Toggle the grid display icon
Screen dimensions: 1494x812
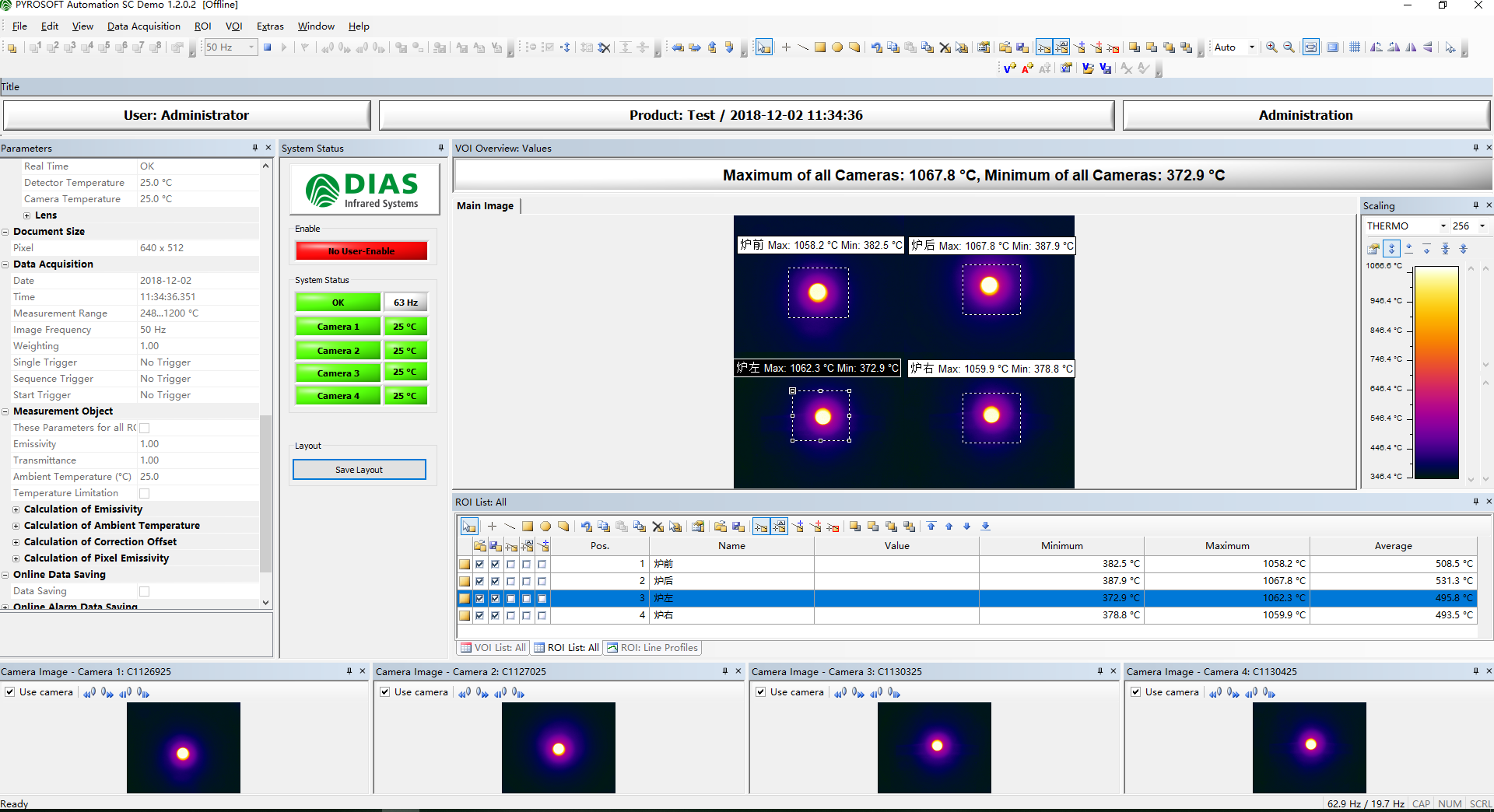(x=1355, y=47)
